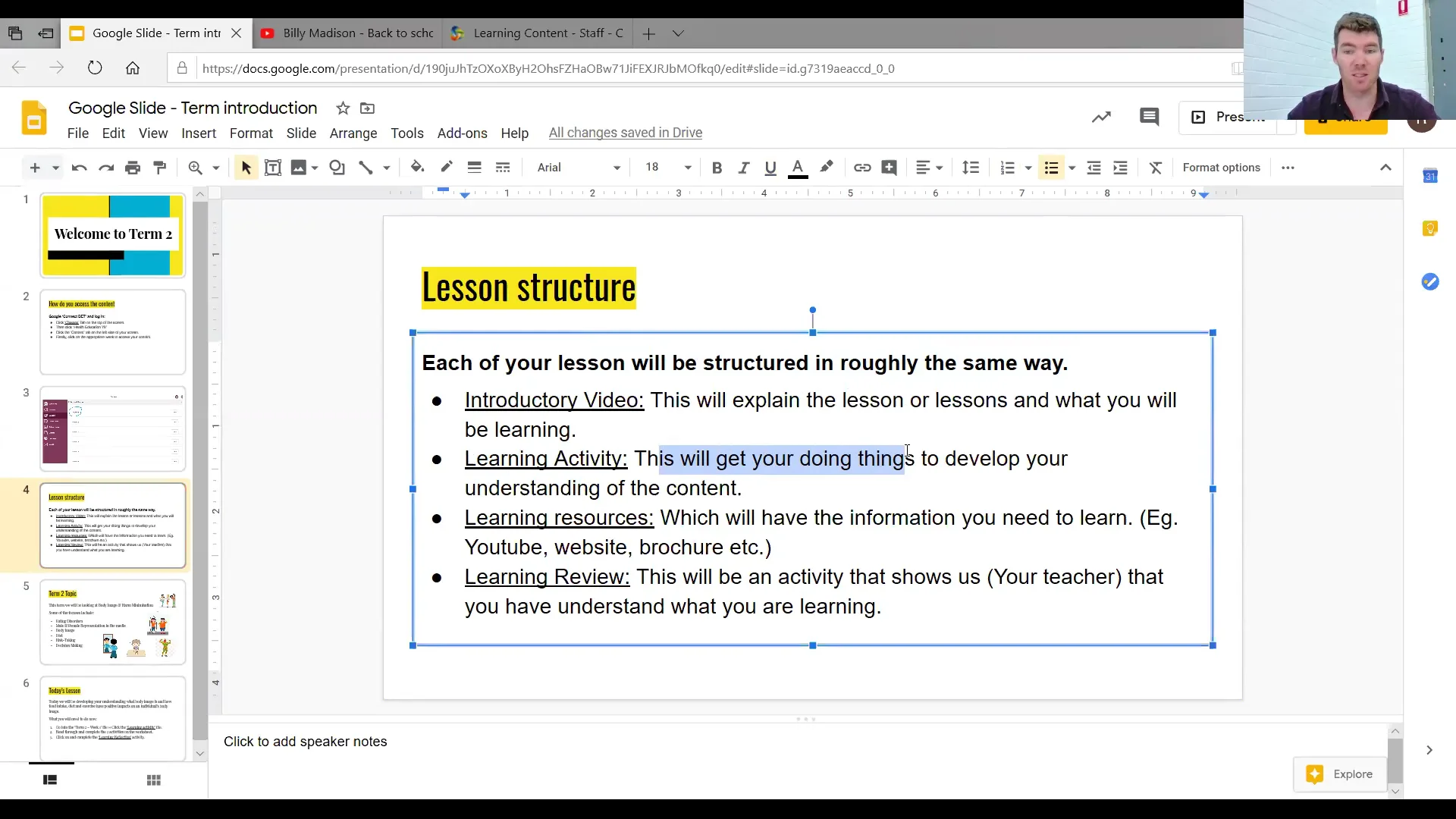Image resolution: width=1456 pixels, height=819 pixels.
Task: Toggle Italic formatting
Action: [x=744, y=168]
